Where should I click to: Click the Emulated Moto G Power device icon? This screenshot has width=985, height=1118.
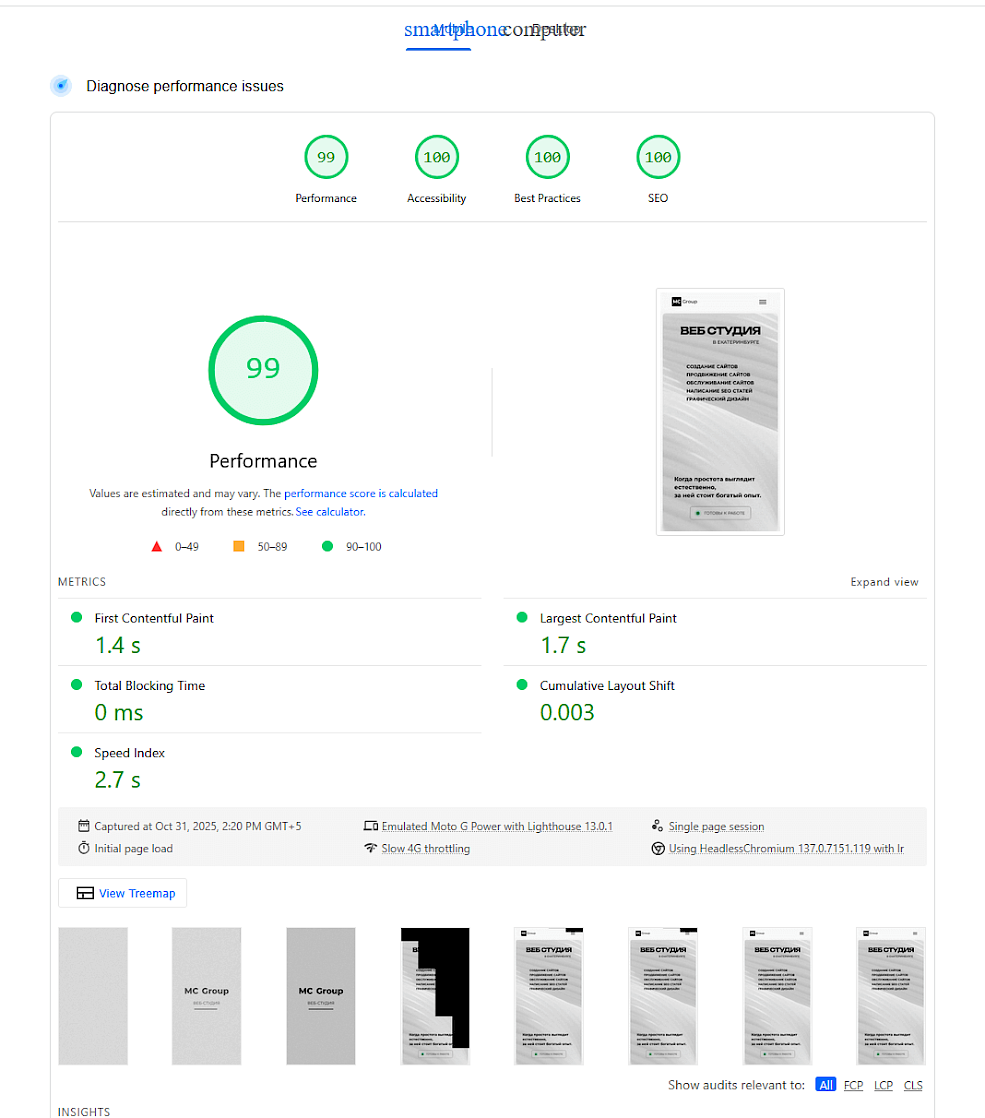click(x=371, y=826)
